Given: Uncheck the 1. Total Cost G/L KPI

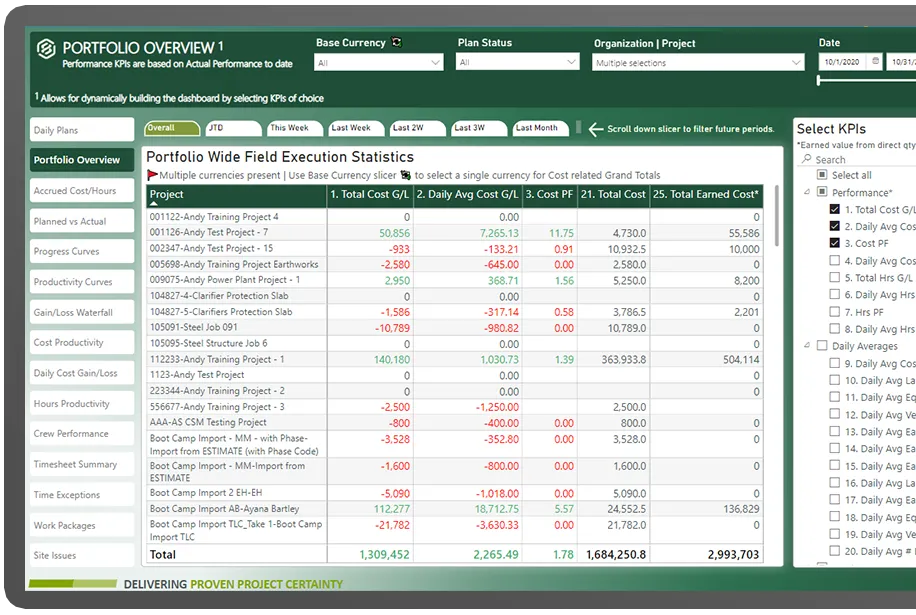Looking at the screenshot, I should click(x=835, y=210).
